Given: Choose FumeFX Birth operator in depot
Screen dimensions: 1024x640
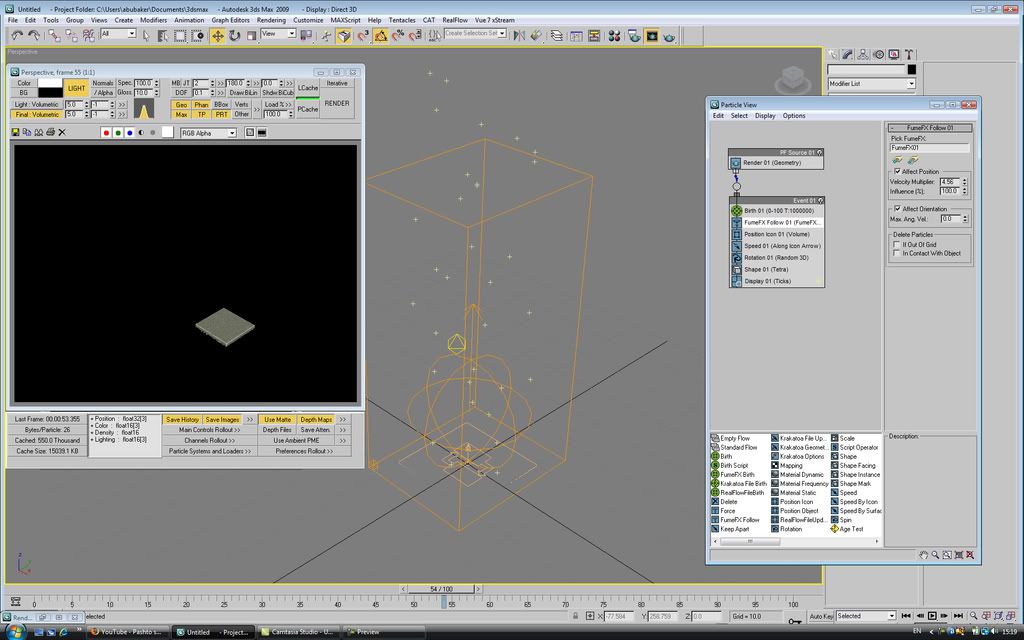Looking at the screenshot, I should 738,475.
